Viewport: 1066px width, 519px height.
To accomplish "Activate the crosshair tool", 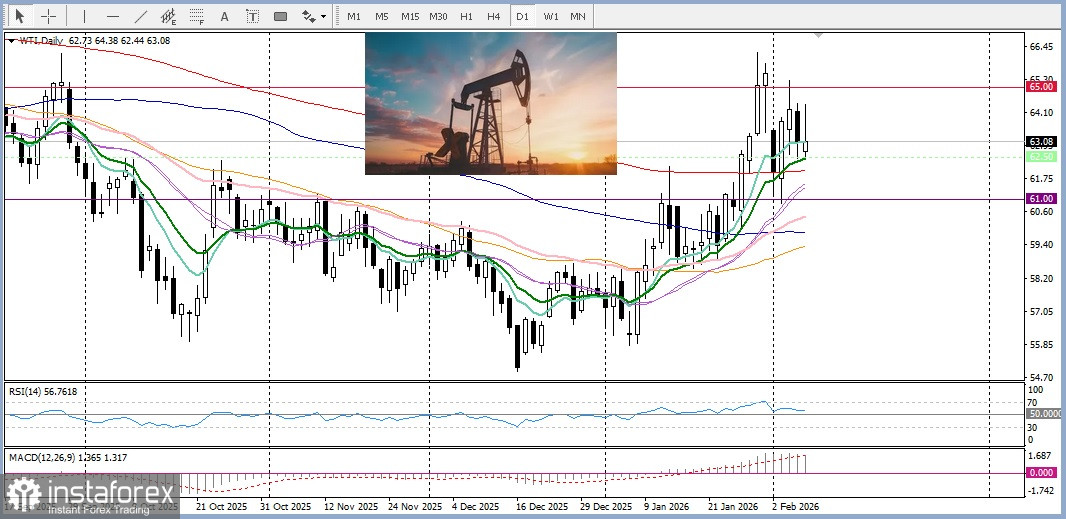I will [x=48, y=16].
